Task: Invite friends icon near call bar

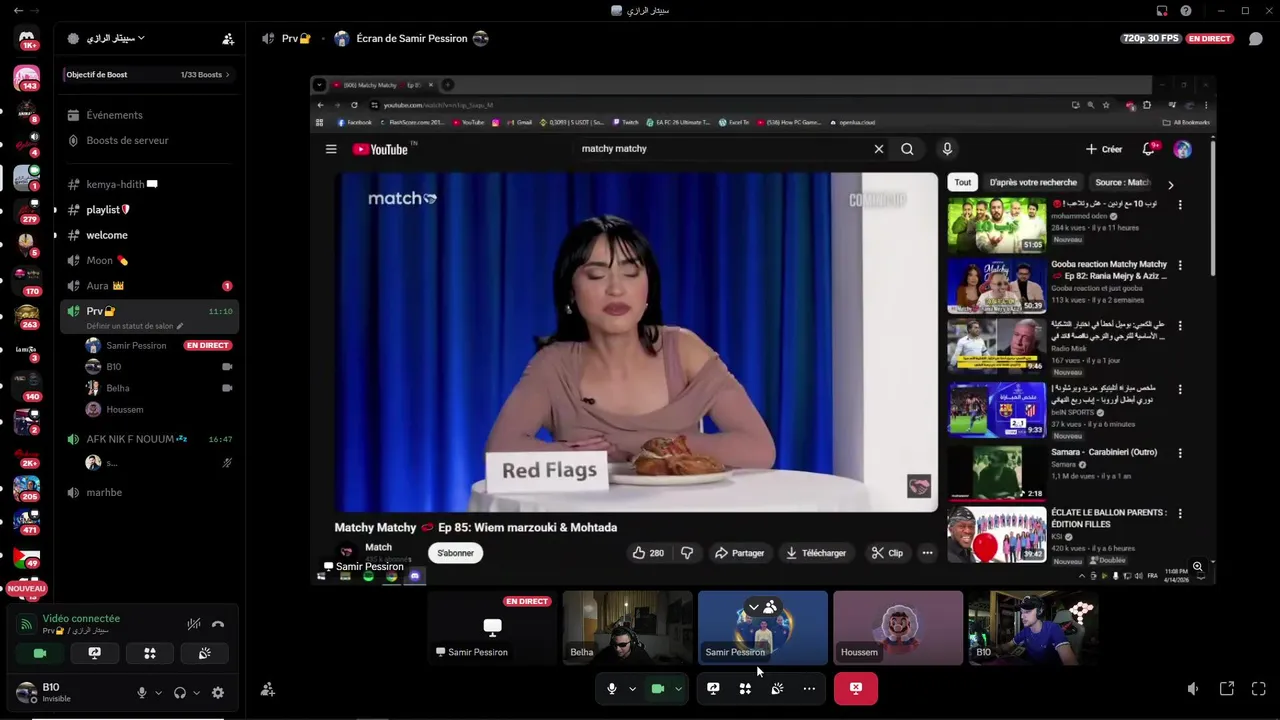Action: (x=267, y=689)
